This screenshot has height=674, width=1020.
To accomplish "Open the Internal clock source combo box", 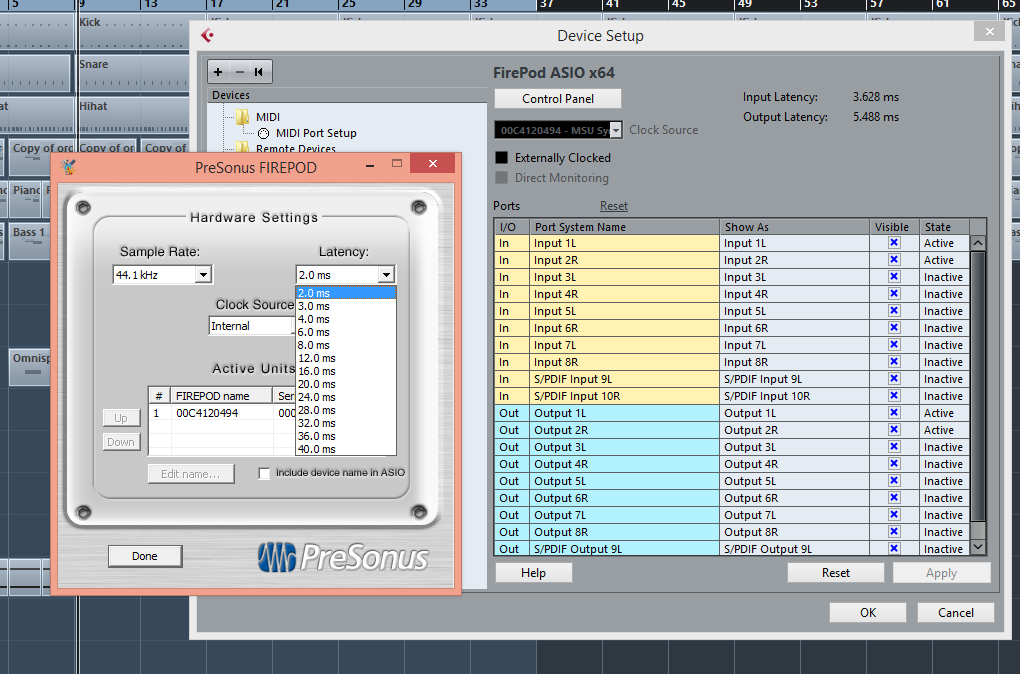I will (x=252, y=326).
